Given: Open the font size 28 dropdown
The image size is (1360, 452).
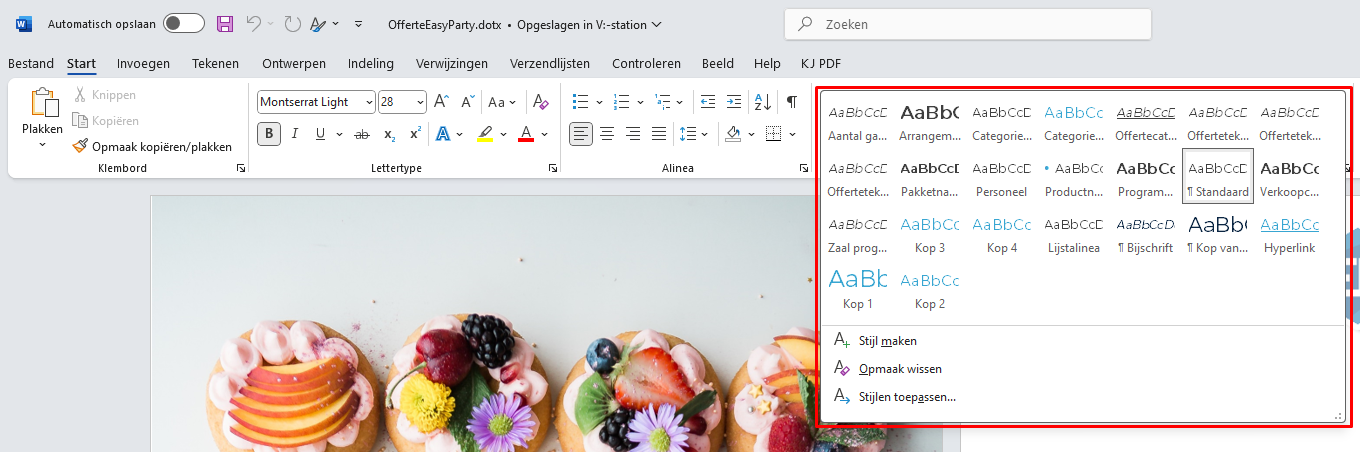Looking at the screenshot, I should pos(420,102).
